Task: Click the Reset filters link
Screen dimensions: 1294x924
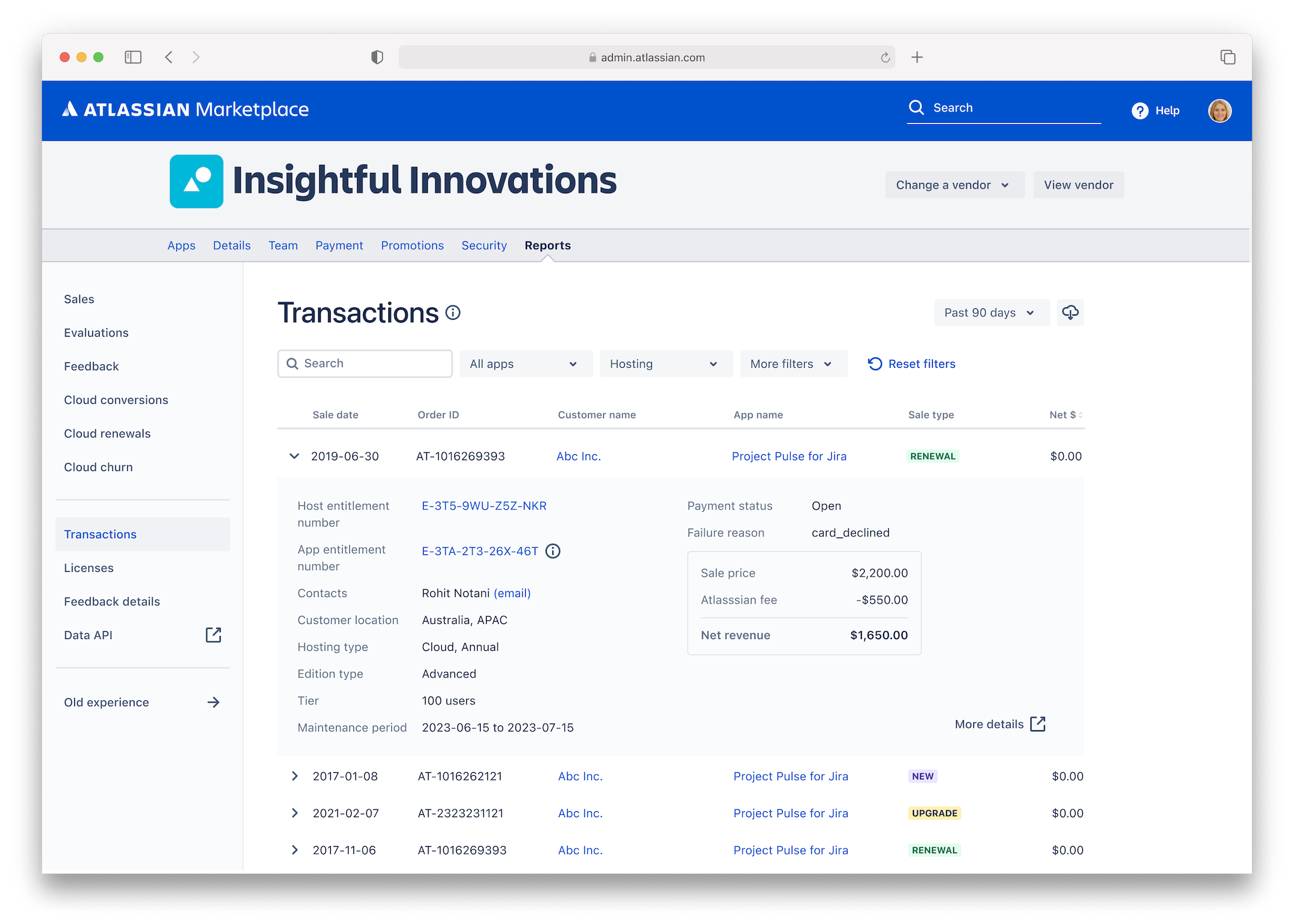Action: click(922, 364)
